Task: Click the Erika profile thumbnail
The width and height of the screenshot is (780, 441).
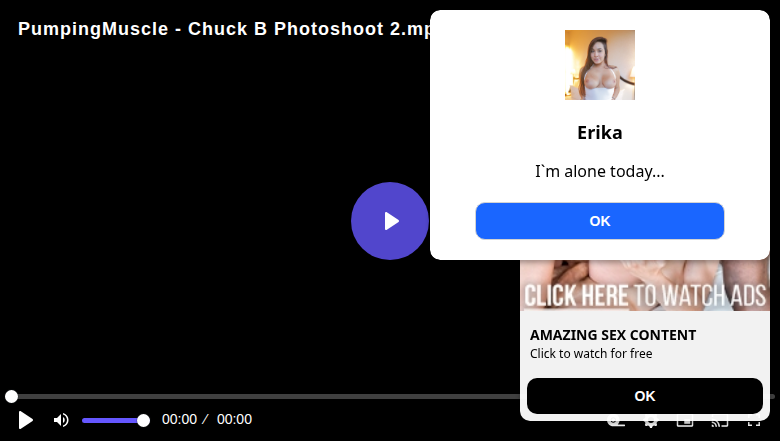Action: (599, 65)
